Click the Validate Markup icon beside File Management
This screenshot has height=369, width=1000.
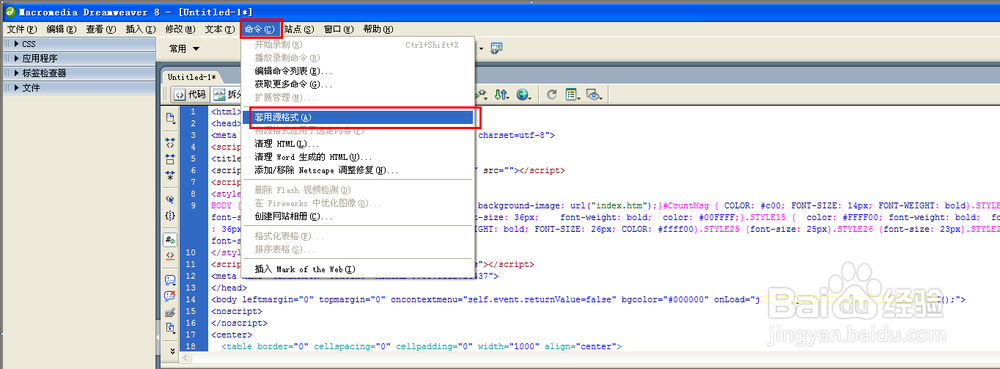click(x=482, y=95)
